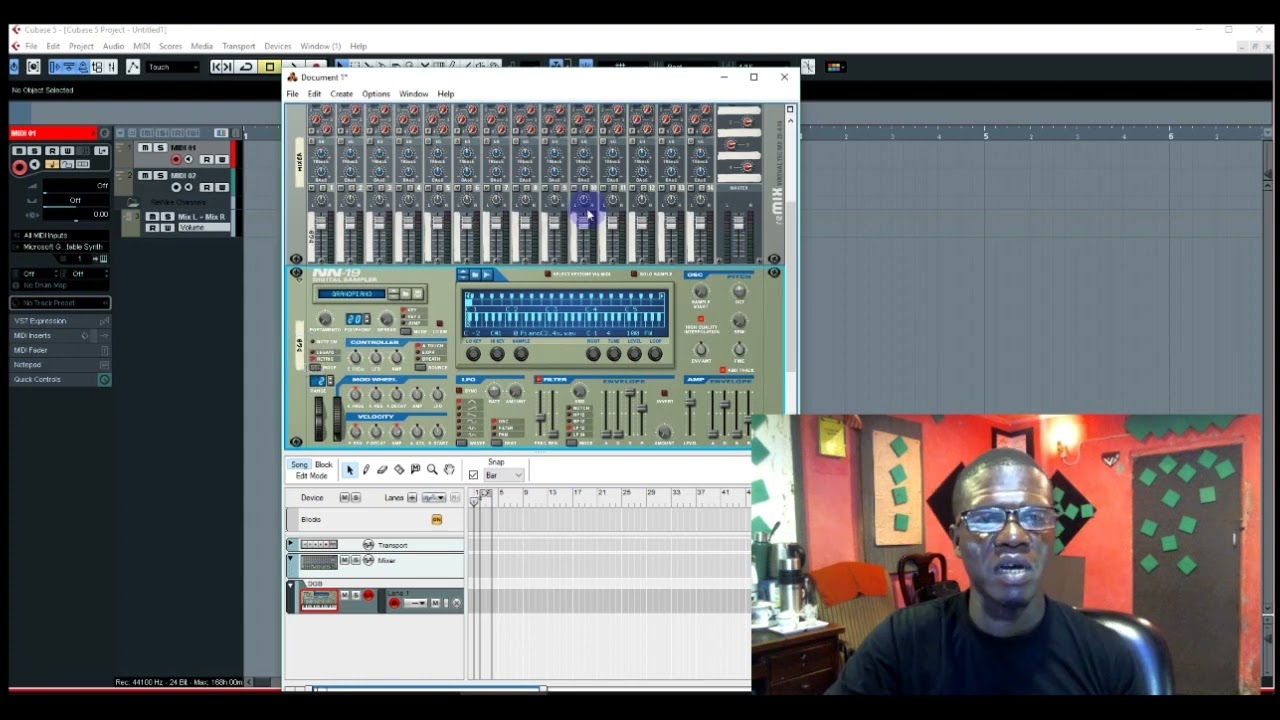Open the Reason Create menu
1280x720 pixels.
coord(341,94)
